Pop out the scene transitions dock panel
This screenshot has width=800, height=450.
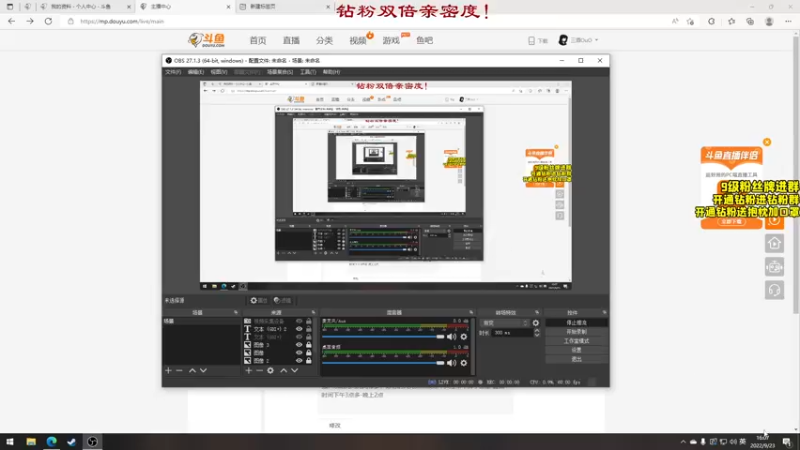point(537,312)
